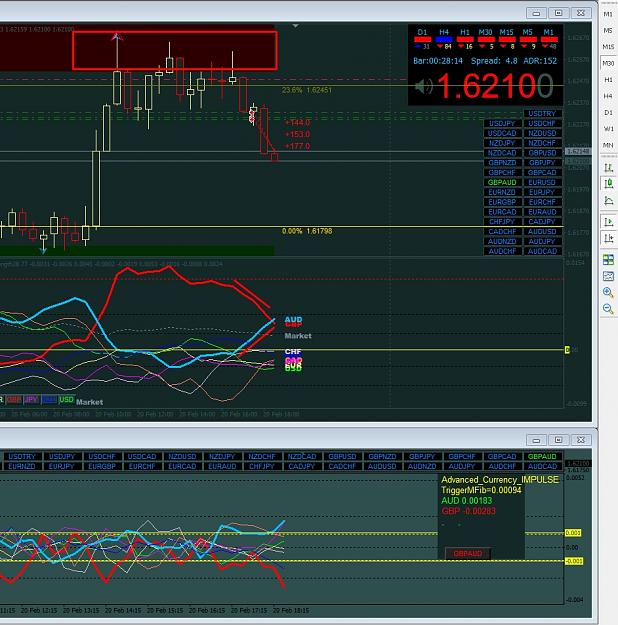Click the tile windows grid icon
The image size is (618, 625).
pos(608,260)
